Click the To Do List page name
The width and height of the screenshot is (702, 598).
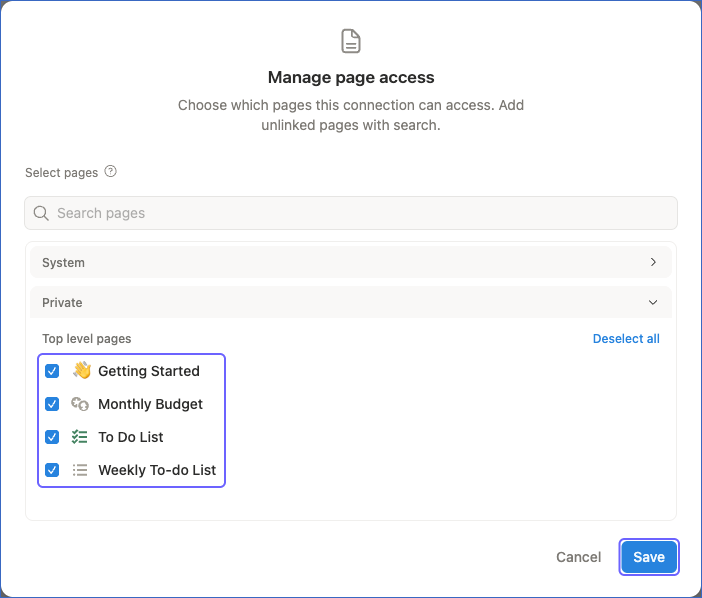click(131, 437)
